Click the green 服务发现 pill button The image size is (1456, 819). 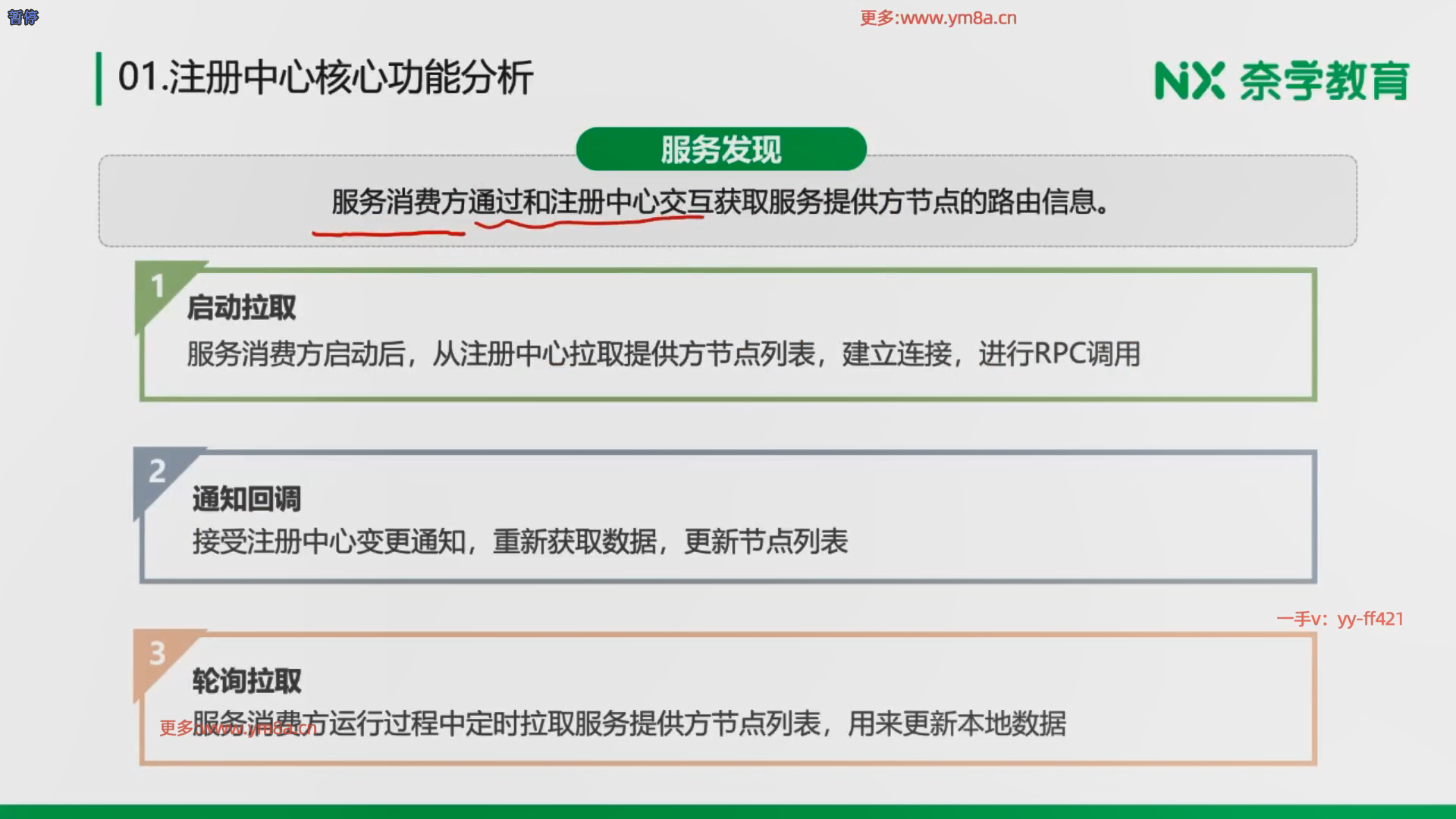click(720, 149)
